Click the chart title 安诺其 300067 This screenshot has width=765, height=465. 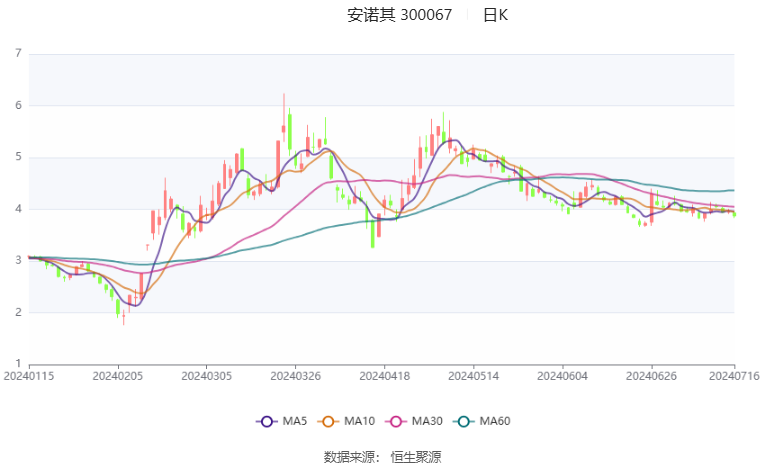[x=400, y=15]
